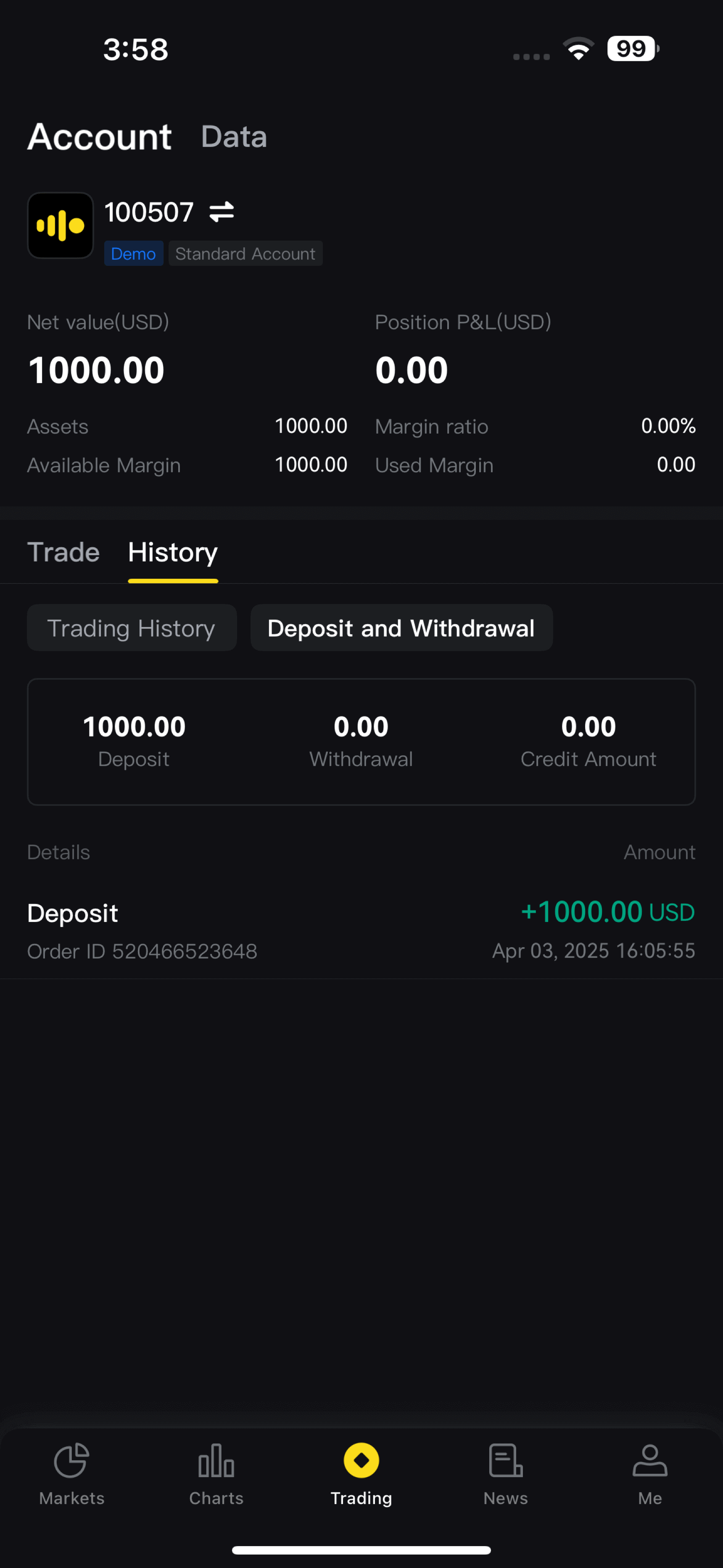Open the Markets pie chart icon
Screen dimensions: 723x1568
tap(71, 1460)
